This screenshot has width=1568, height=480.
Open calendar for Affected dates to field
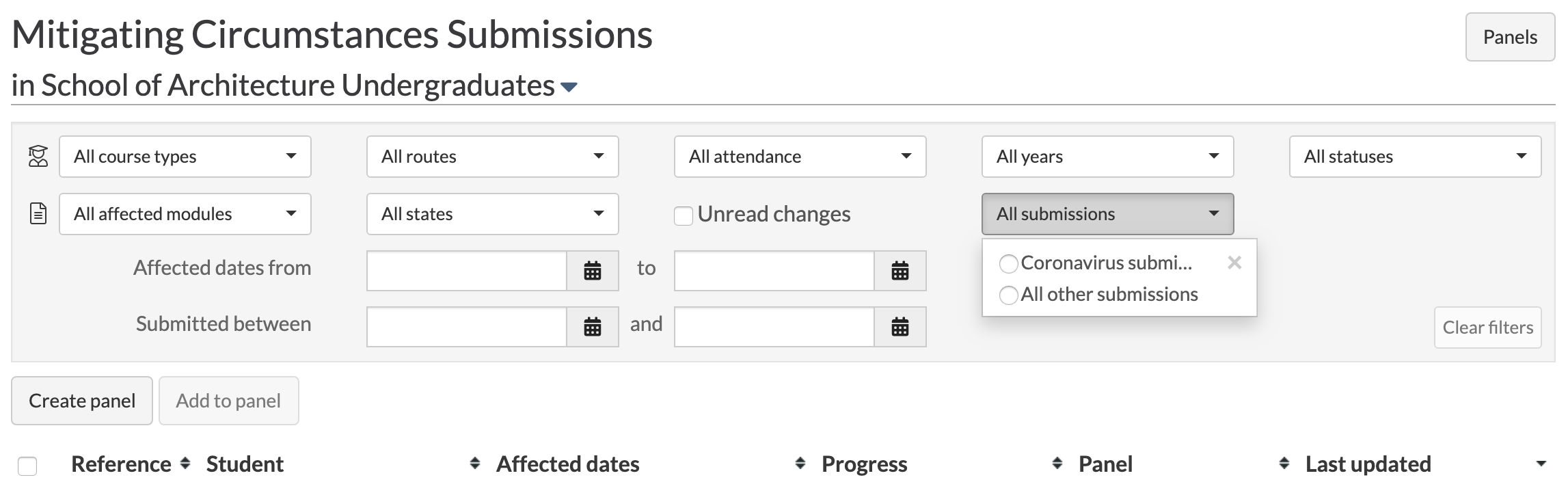900,271
